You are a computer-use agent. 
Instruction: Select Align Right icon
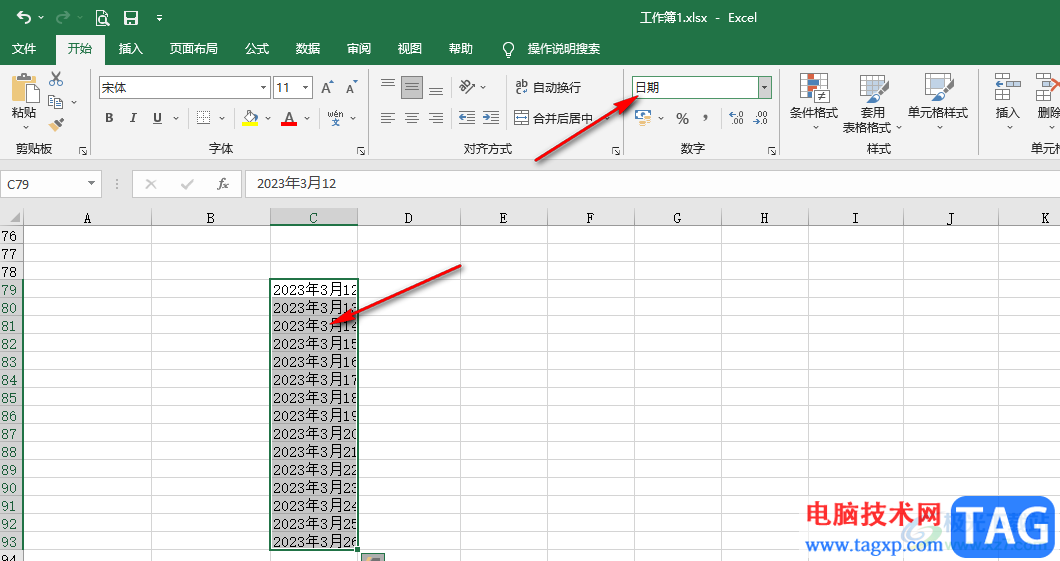(x=436, y=118)
